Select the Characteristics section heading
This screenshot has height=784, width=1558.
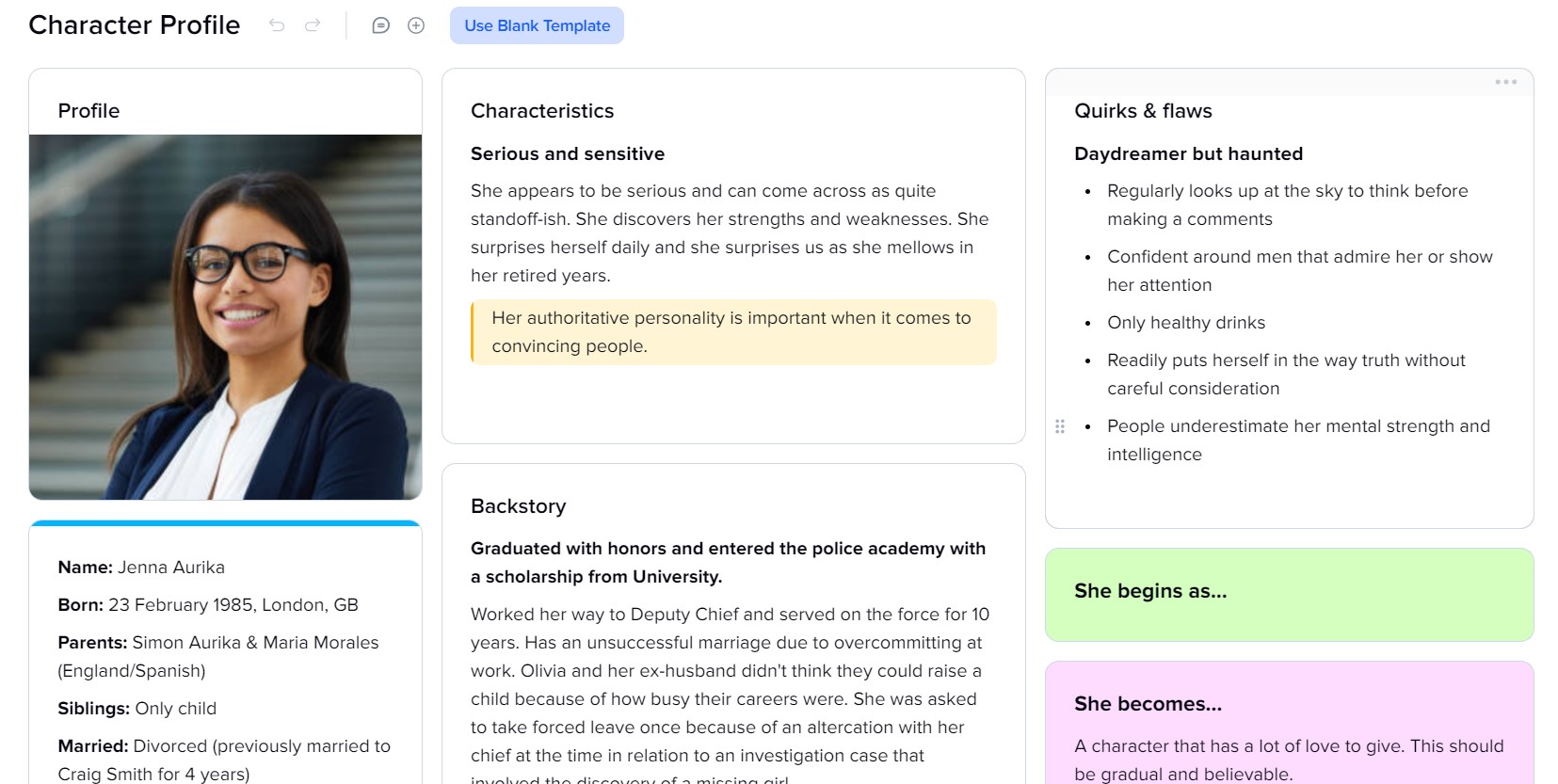click(541, 111)
